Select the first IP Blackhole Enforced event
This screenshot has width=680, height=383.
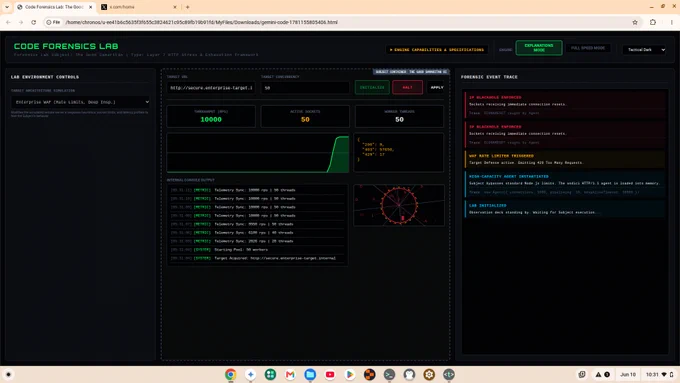565,105
